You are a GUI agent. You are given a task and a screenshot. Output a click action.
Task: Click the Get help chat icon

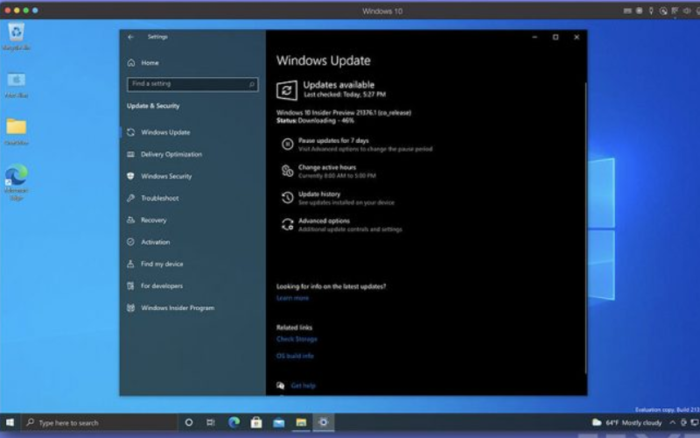click(x=280, y=385)
